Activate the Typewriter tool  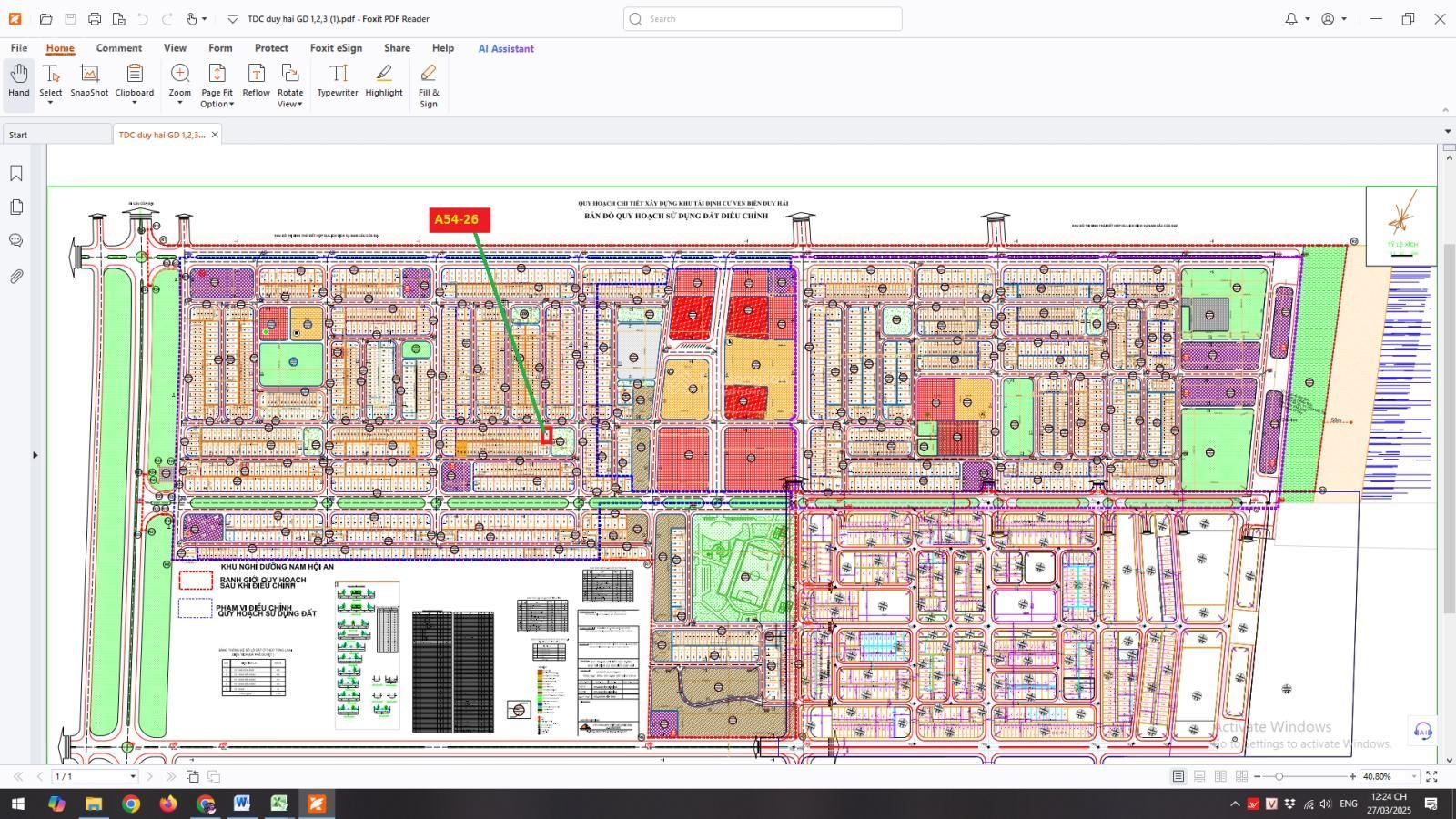[x=338, y=74]
